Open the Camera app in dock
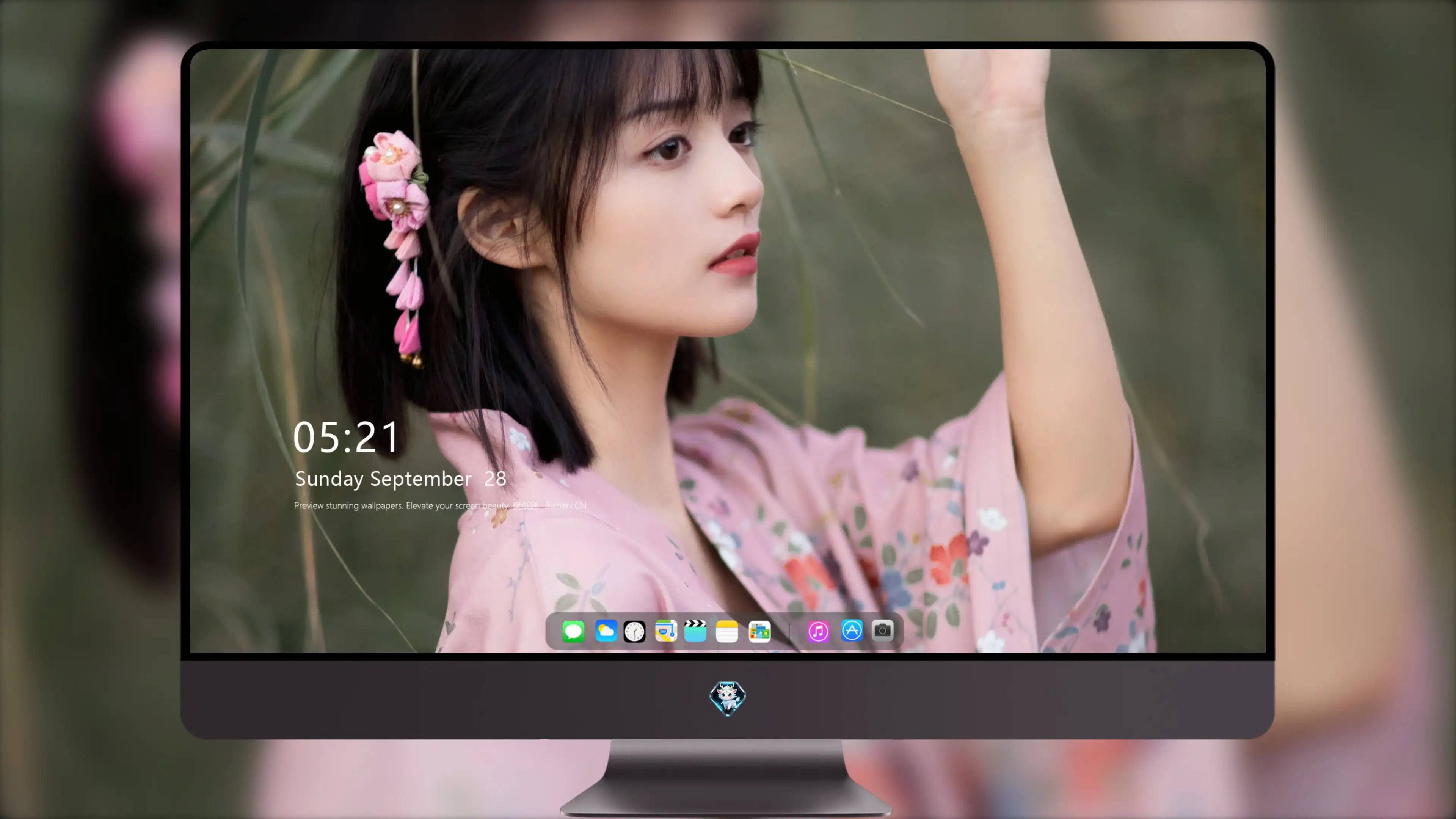Screen dimensions: 1456x819 click(882, 630)
